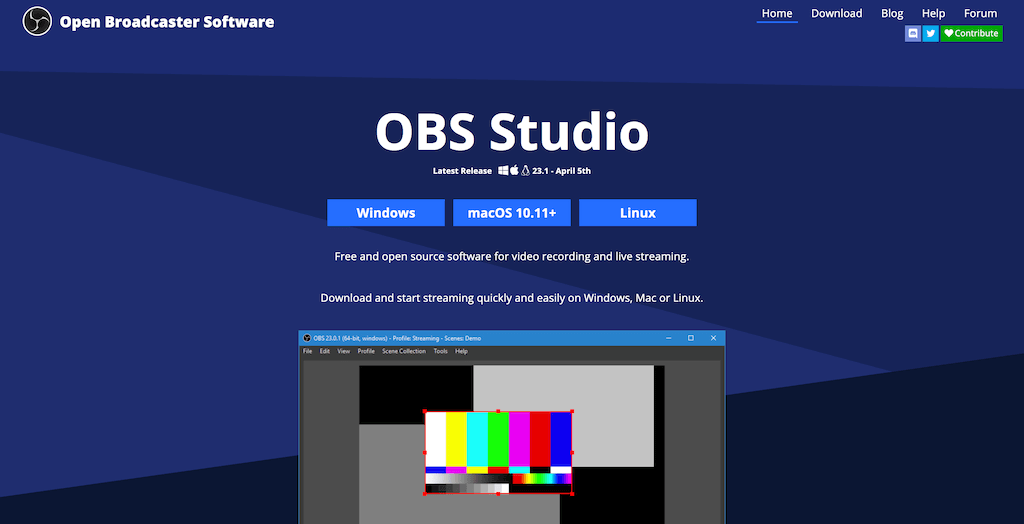
Task: Click 'Download and start streaming quickly' sentence
Action: pyautogui.click(x=512, y=298)
